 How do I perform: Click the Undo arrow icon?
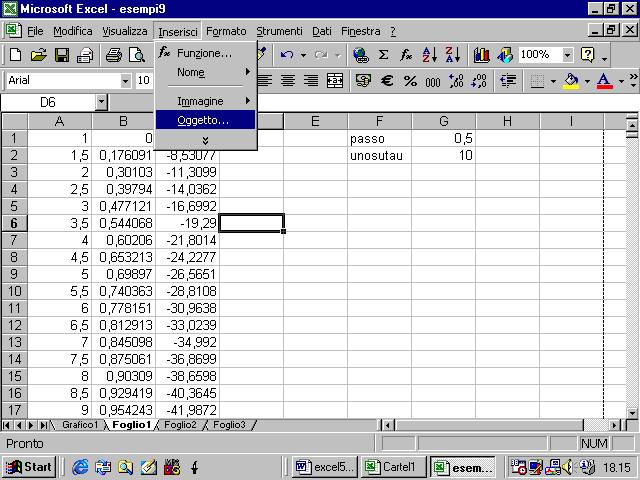point(287,55)
